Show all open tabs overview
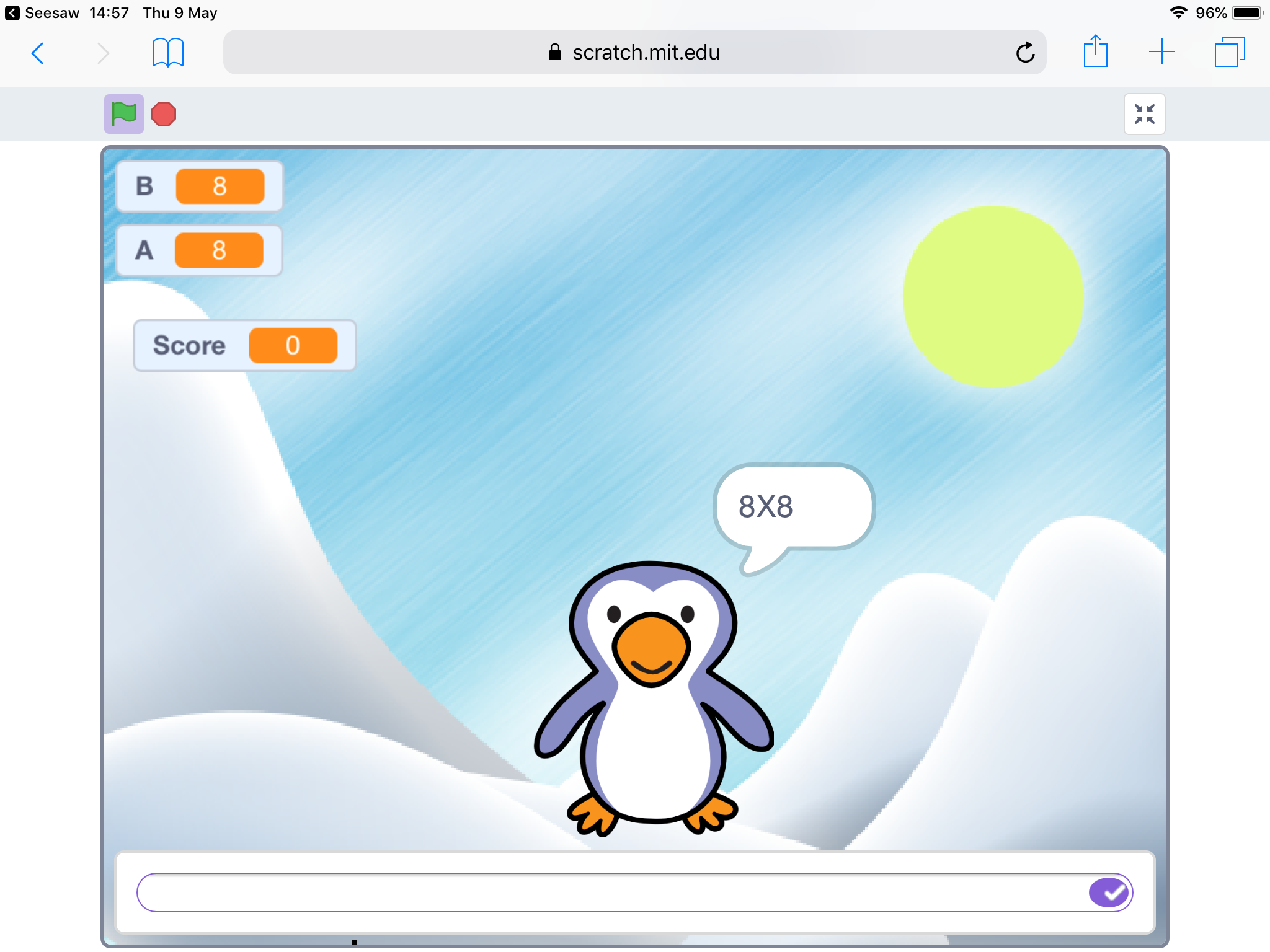This screenshot has height=952, width=1270. coord(1229,52)
